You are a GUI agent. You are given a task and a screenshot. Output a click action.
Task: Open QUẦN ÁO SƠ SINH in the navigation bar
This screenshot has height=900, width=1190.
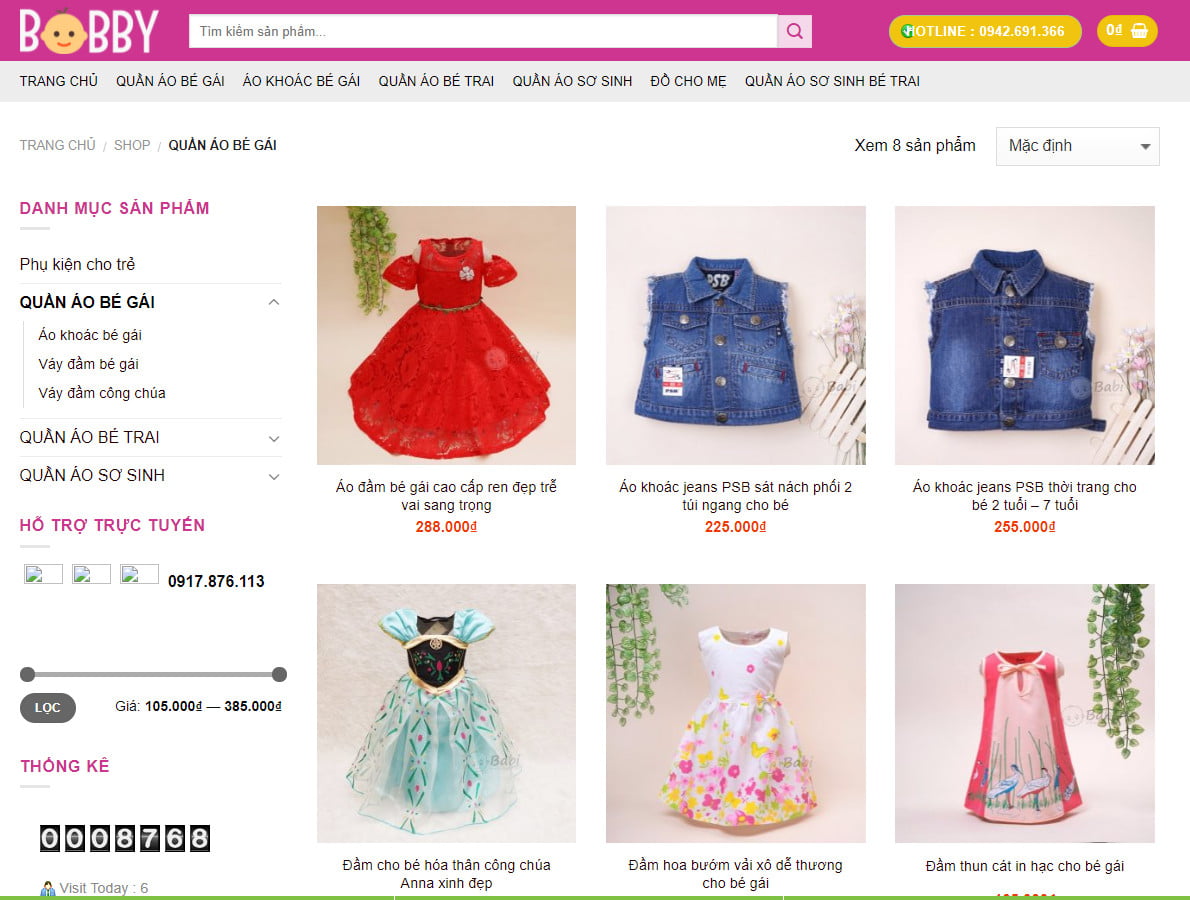coord(572,81)
